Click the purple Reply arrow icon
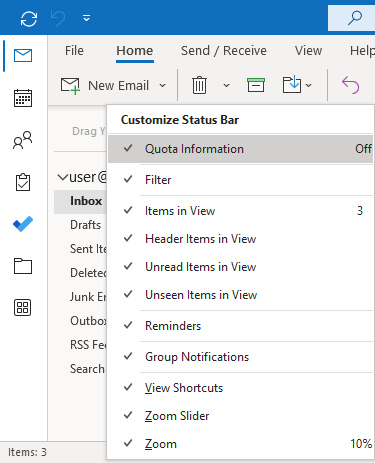Viewport: 375px width, 463px height. (x=351, y=85)
